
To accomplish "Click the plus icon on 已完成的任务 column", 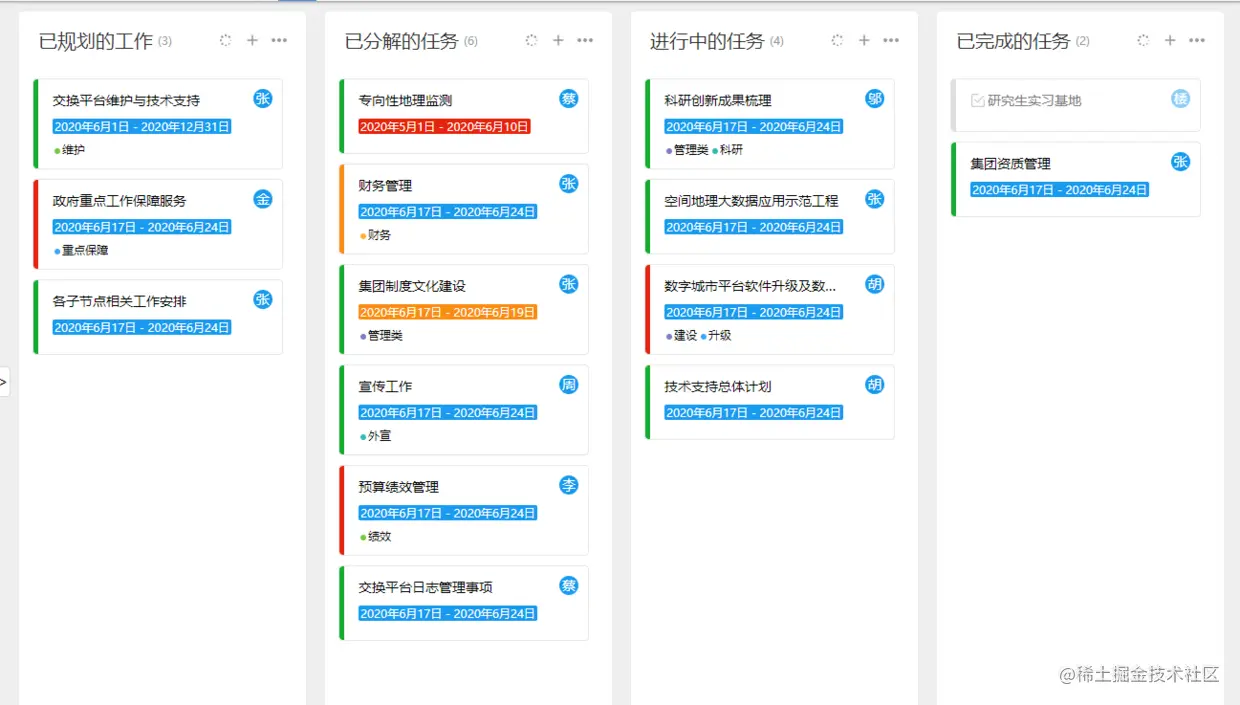I will click(x=1170, y=40).
